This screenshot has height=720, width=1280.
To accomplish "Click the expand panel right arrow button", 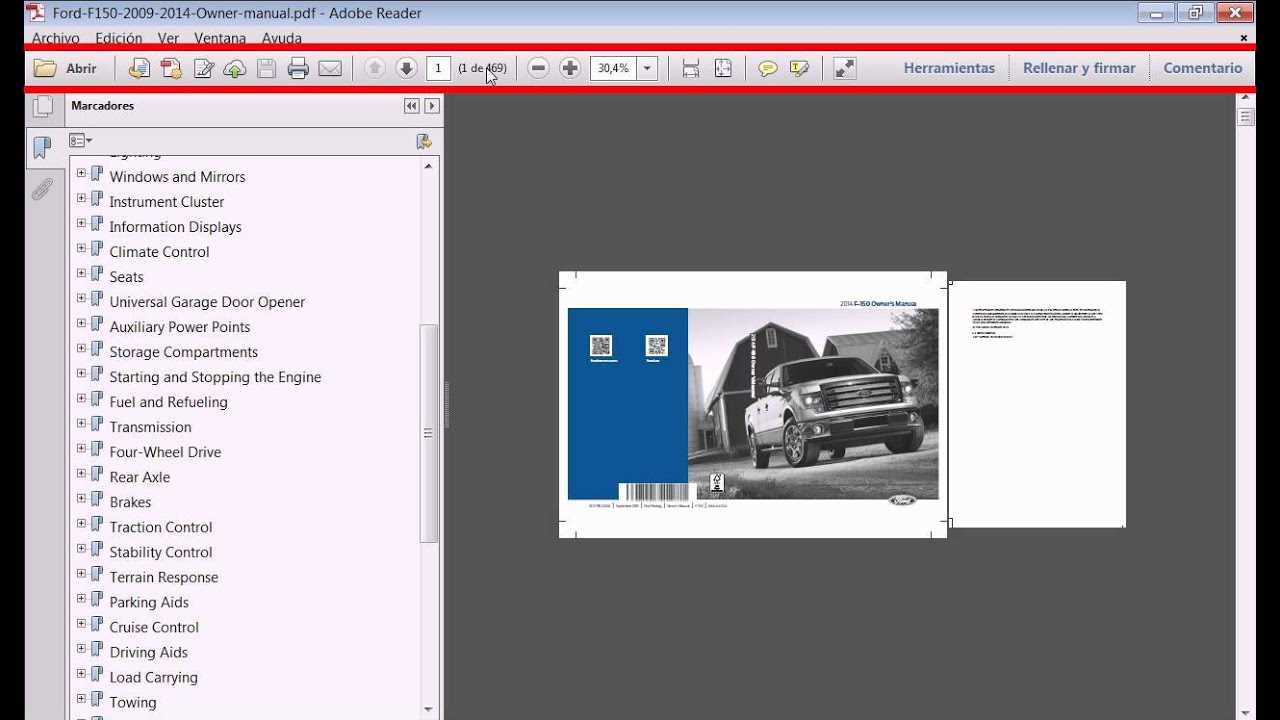I will (x=432, y=106).
